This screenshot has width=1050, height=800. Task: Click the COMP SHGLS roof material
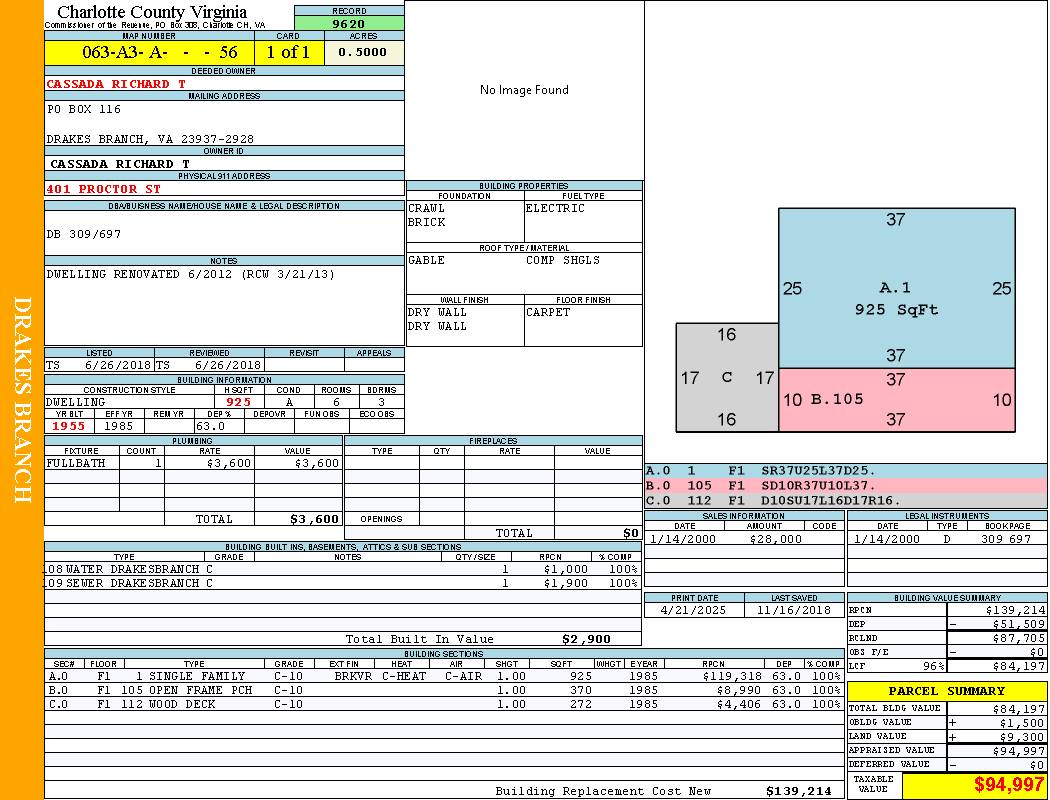562,260
